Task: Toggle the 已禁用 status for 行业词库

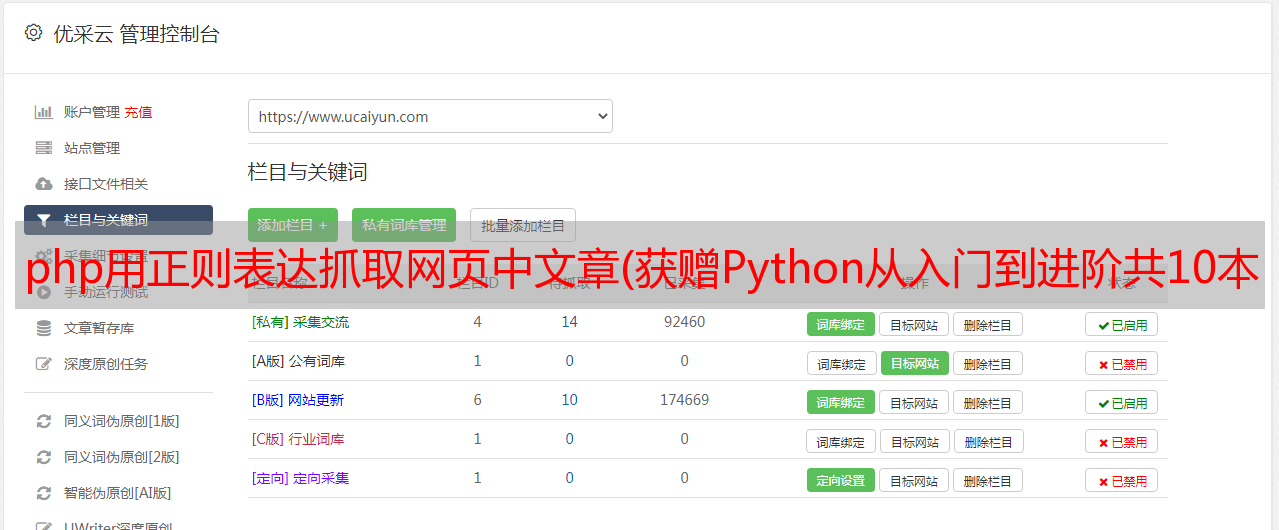Action: pos(1122,441)
